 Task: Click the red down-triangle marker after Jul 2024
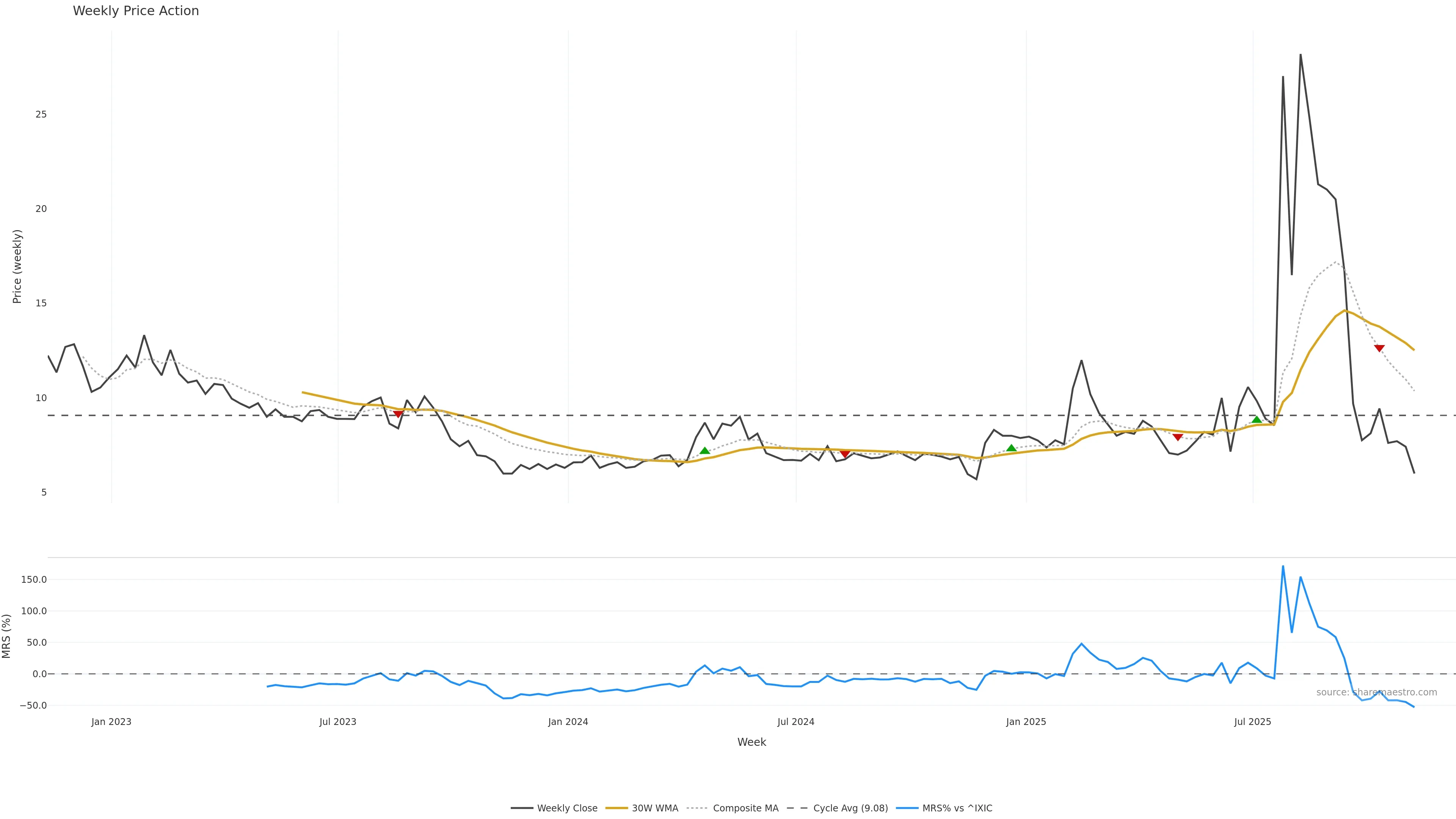tap(844, 454)
